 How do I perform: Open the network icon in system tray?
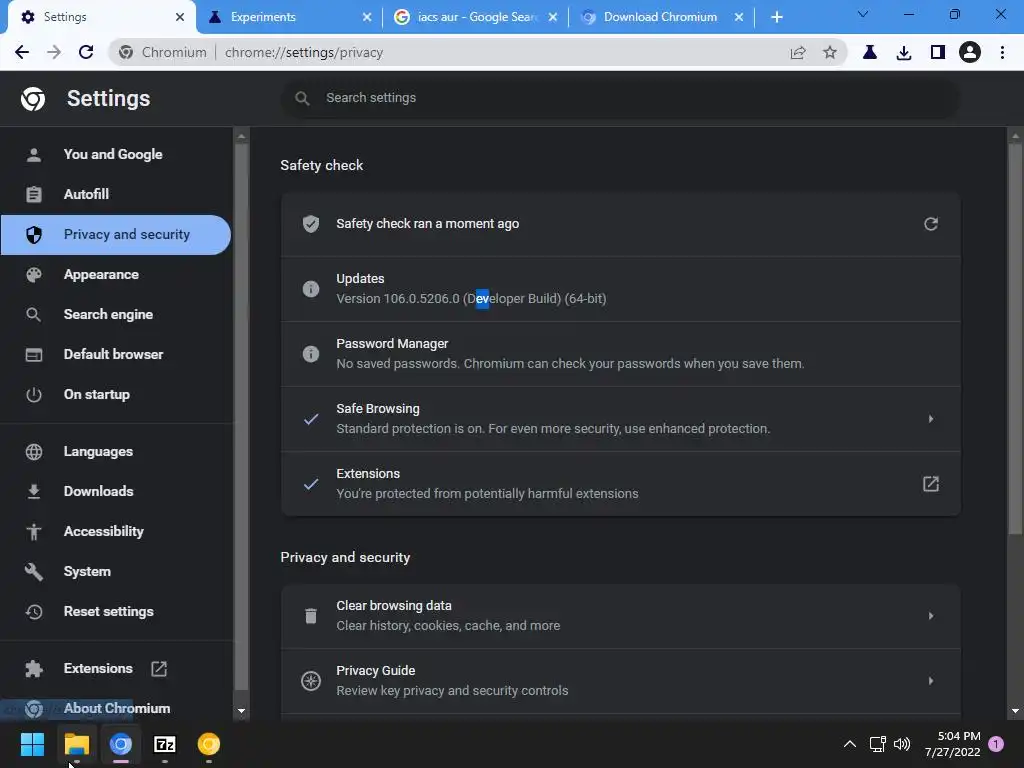(x=877, y=744)
